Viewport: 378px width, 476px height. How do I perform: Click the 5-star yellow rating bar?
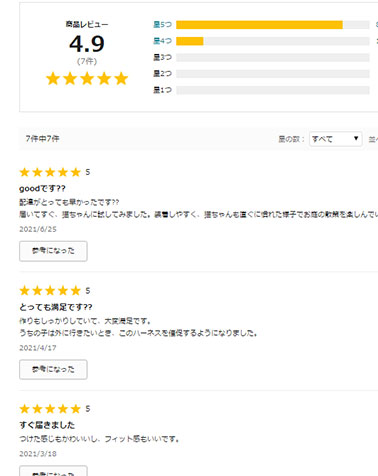pyautogui.click(x=259, y=25)
